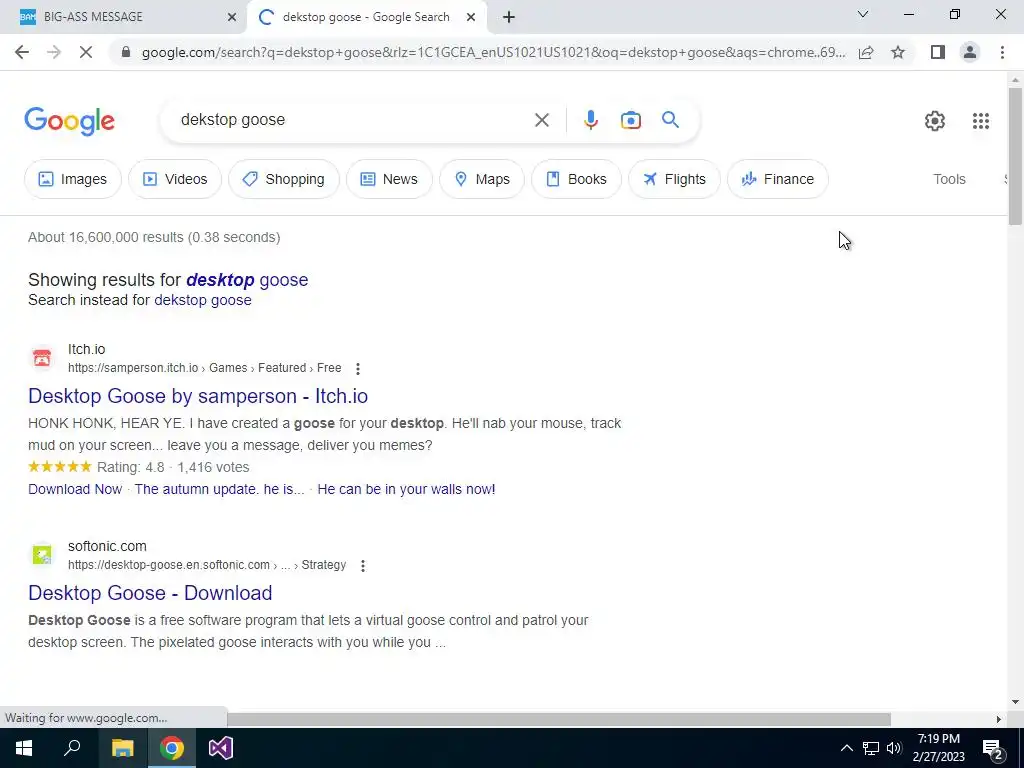Click the Chrome address bar URL
Image resolution: width=1024 pixels, height=768 pixels.
pyautogui.click(x=494, y=52)
